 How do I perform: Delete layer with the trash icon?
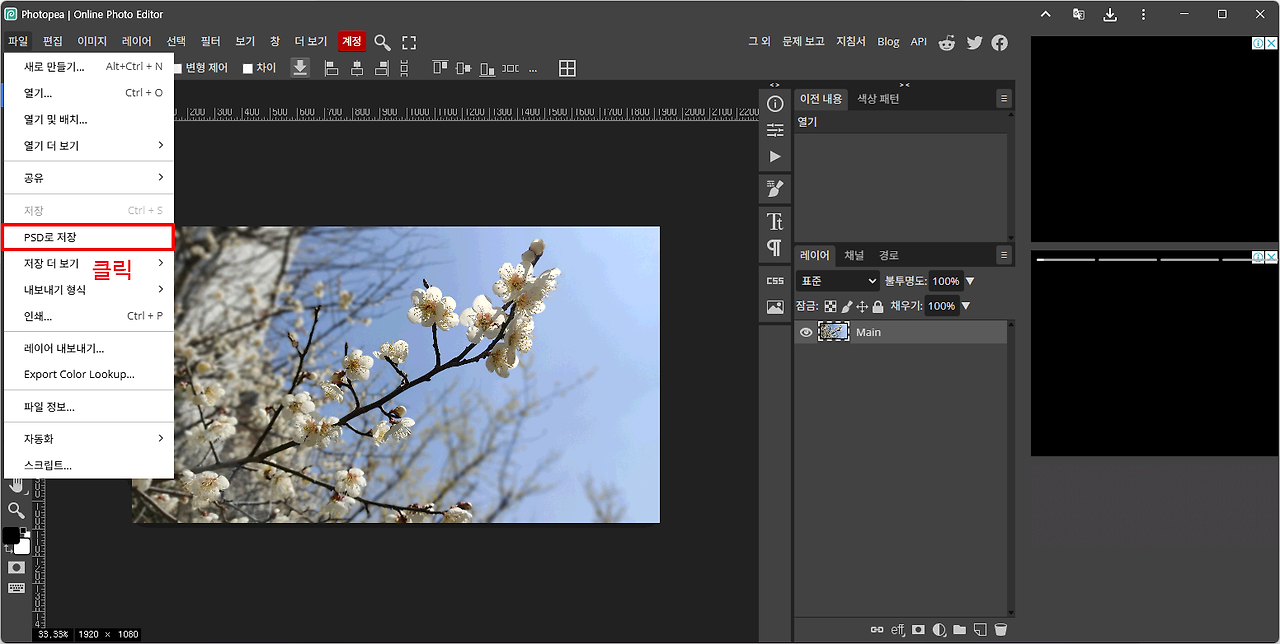tap(1001, 630)
